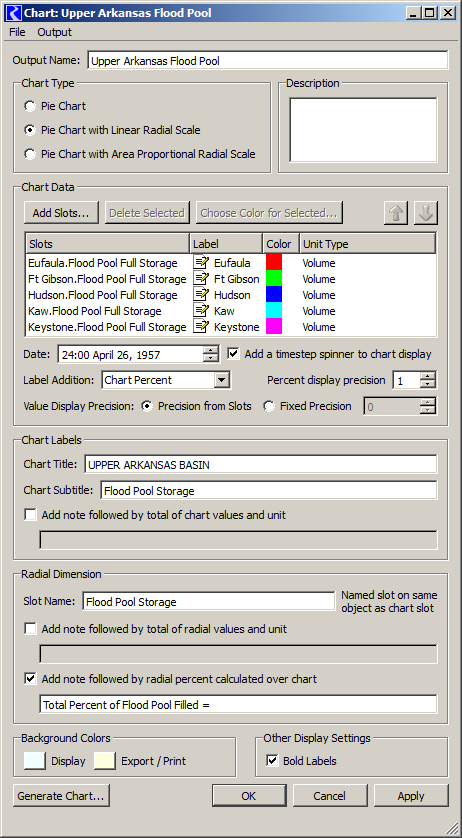Click the Generate Chart button
This screenshot has height=838, width=462.
pos(61,796)
